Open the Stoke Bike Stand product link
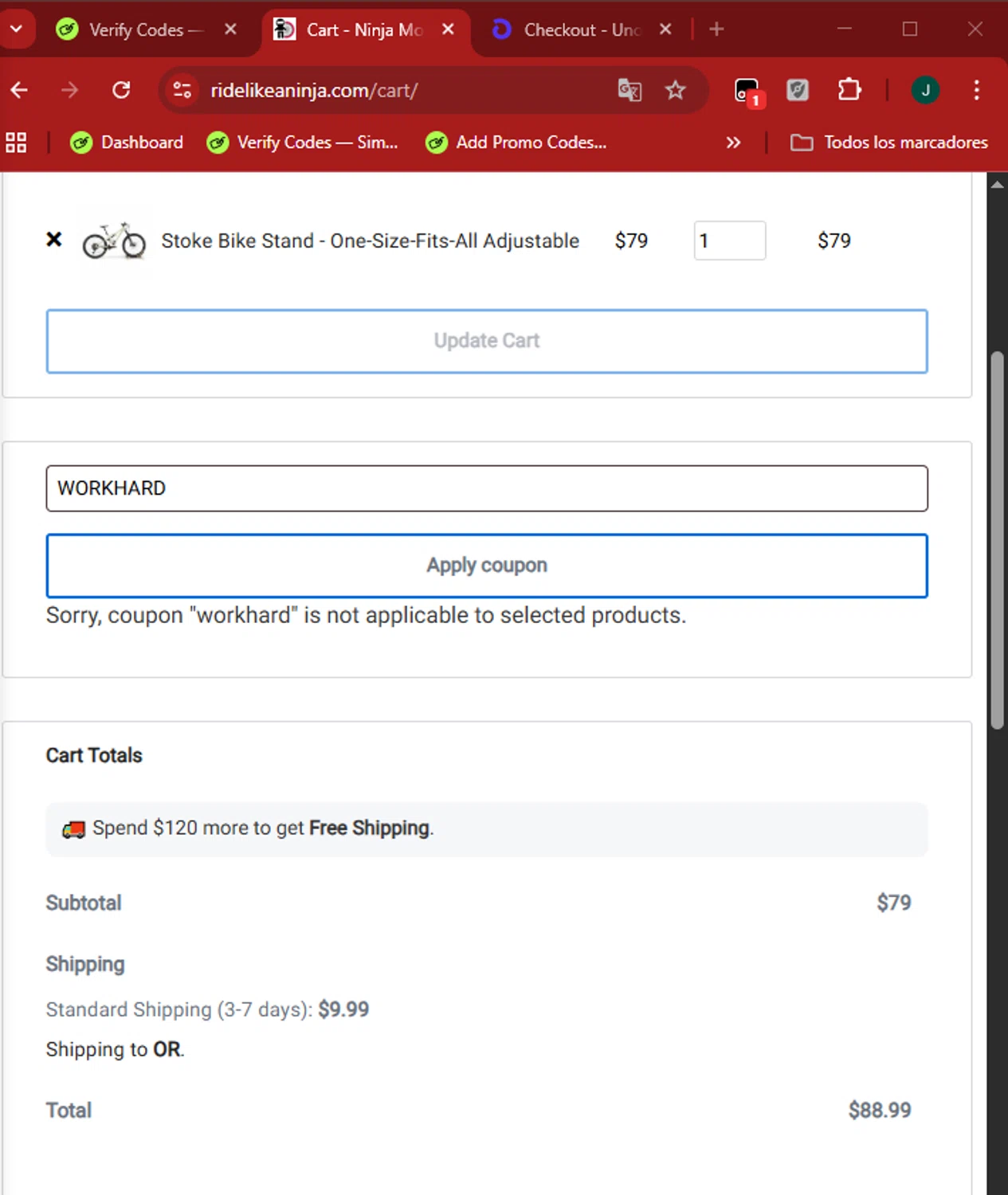 [370, 241]
